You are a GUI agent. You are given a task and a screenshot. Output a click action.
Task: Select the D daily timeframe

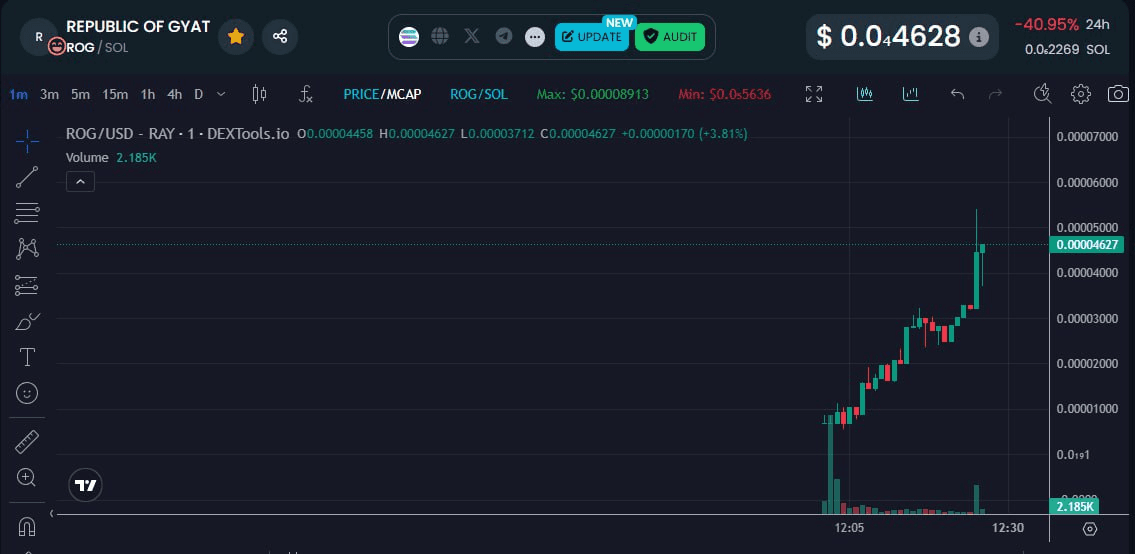[198, 94]
